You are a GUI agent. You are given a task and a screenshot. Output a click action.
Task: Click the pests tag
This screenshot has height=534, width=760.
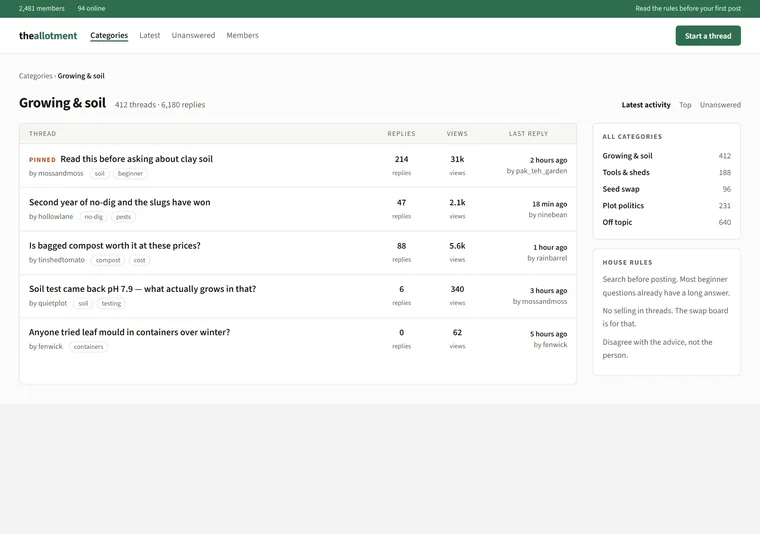[x=123, y=217]
